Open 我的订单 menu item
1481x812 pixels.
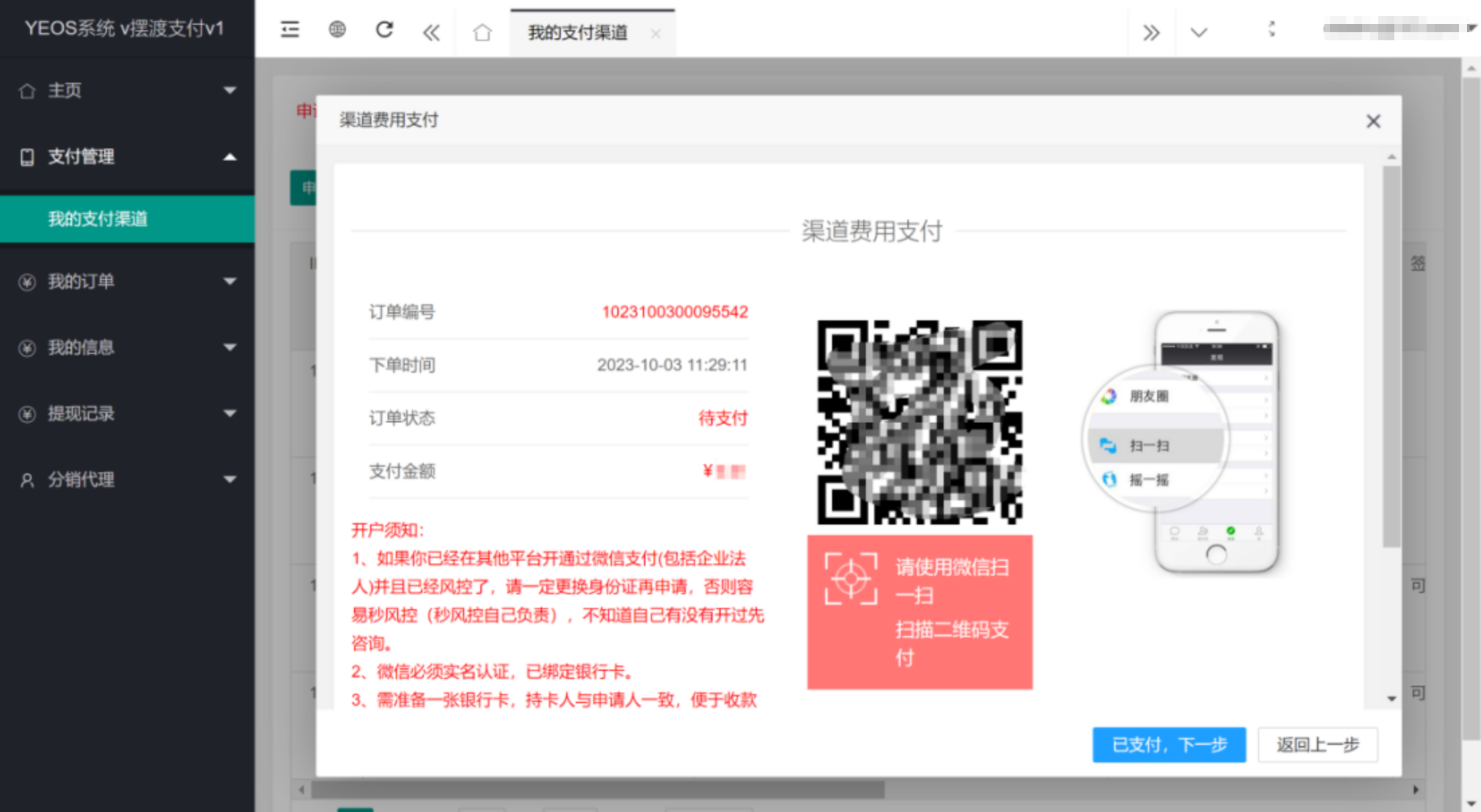click(x=127, y=281)
